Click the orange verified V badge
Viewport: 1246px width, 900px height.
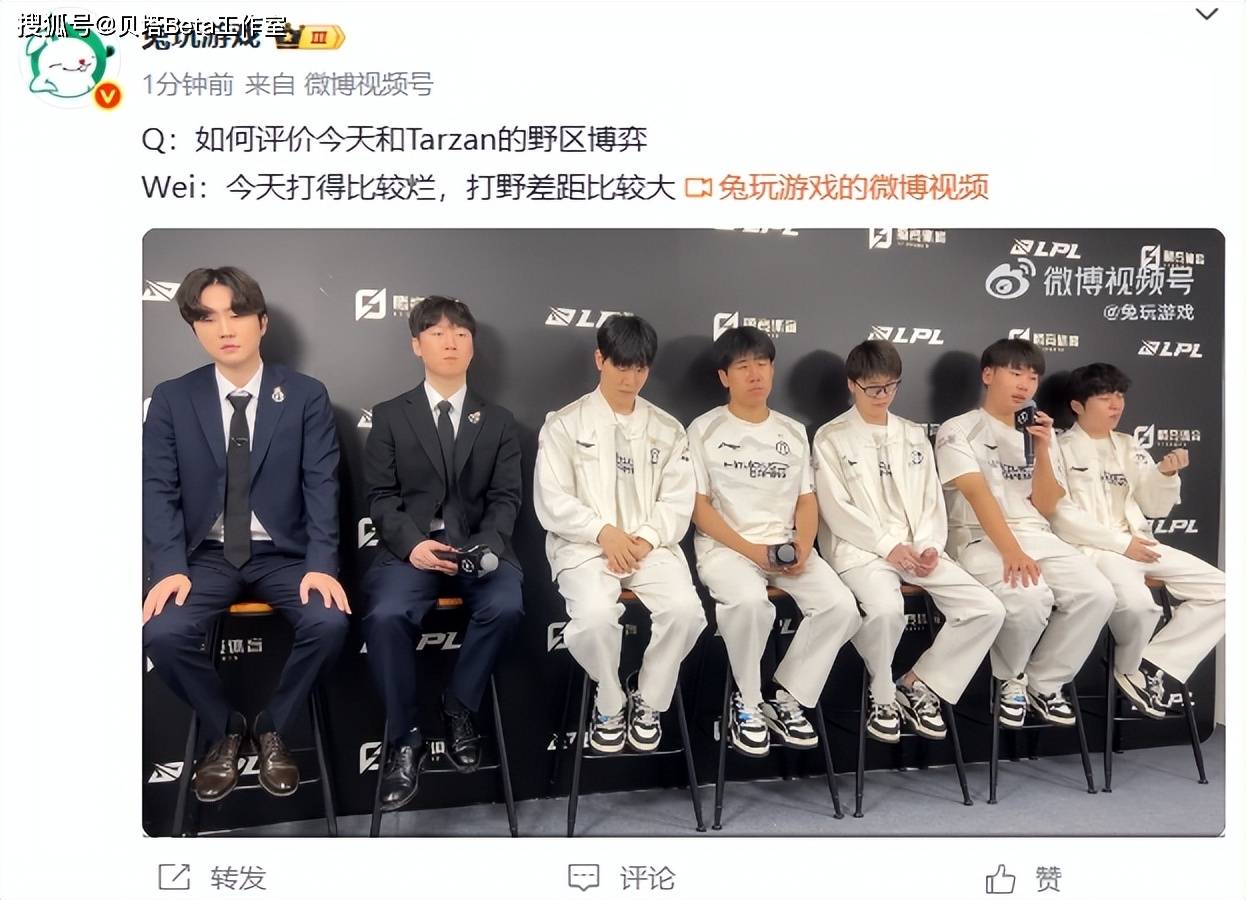click(107, 96)
